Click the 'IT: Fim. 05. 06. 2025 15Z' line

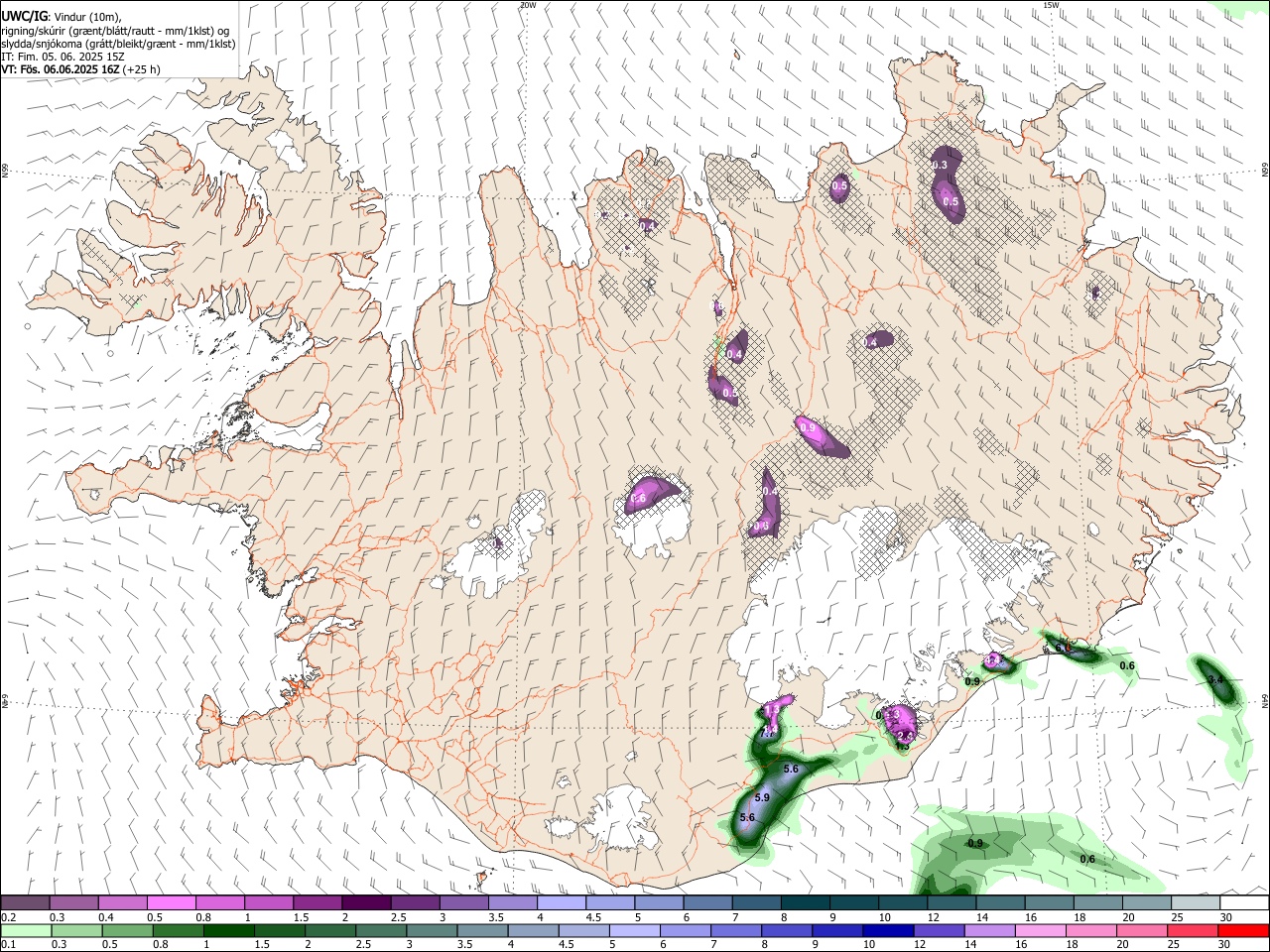point(63,57)
